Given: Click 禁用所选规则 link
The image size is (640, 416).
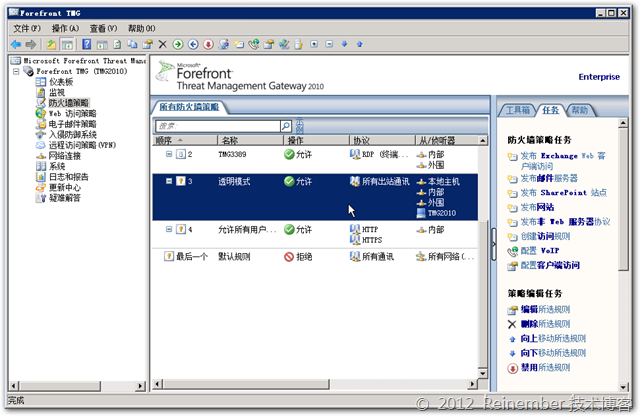Looking at the screenshot, I should coord(545,368).
